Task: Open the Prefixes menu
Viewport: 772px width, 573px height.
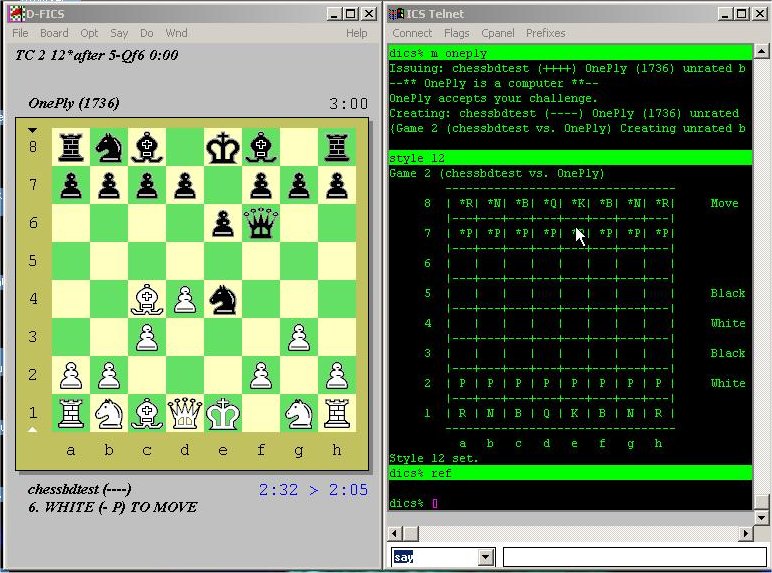Action: [x=546, y=33]
